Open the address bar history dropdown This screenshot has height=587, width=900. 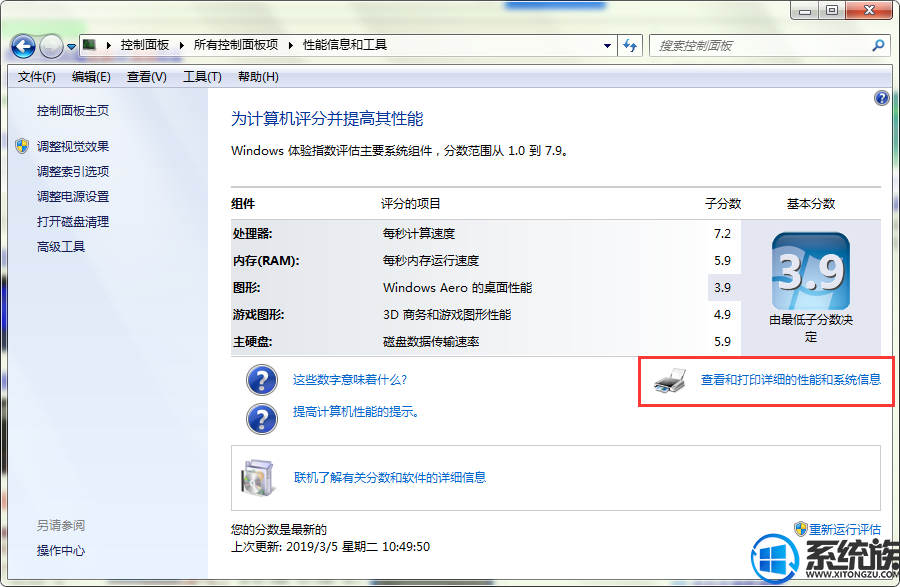[607, 46]
